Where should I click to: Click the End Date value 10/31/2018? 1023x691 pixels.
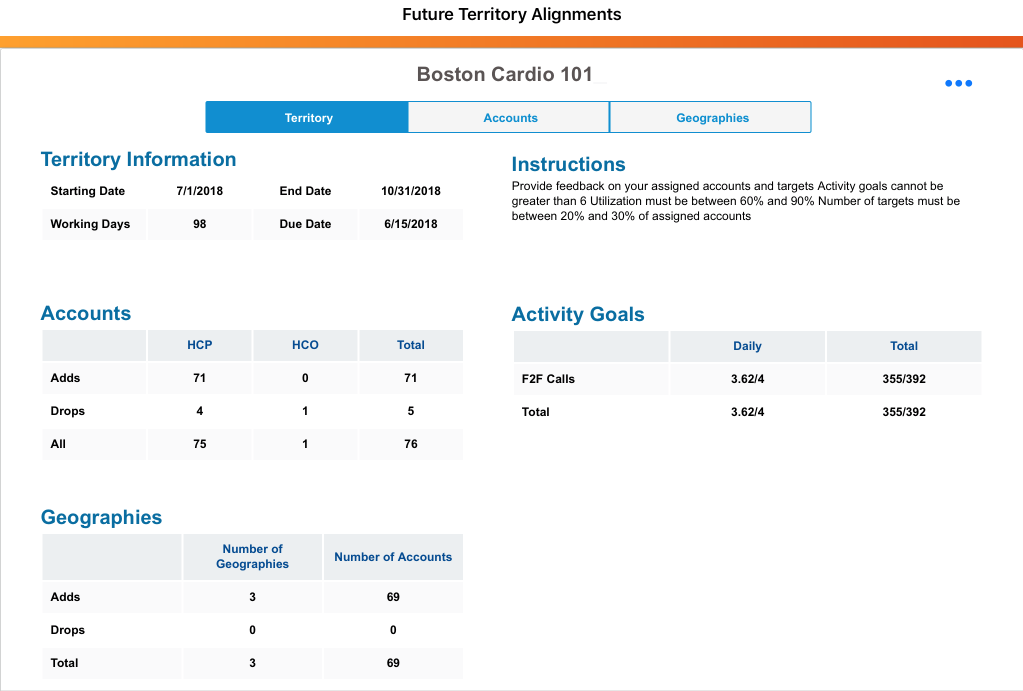pos(411,191)
